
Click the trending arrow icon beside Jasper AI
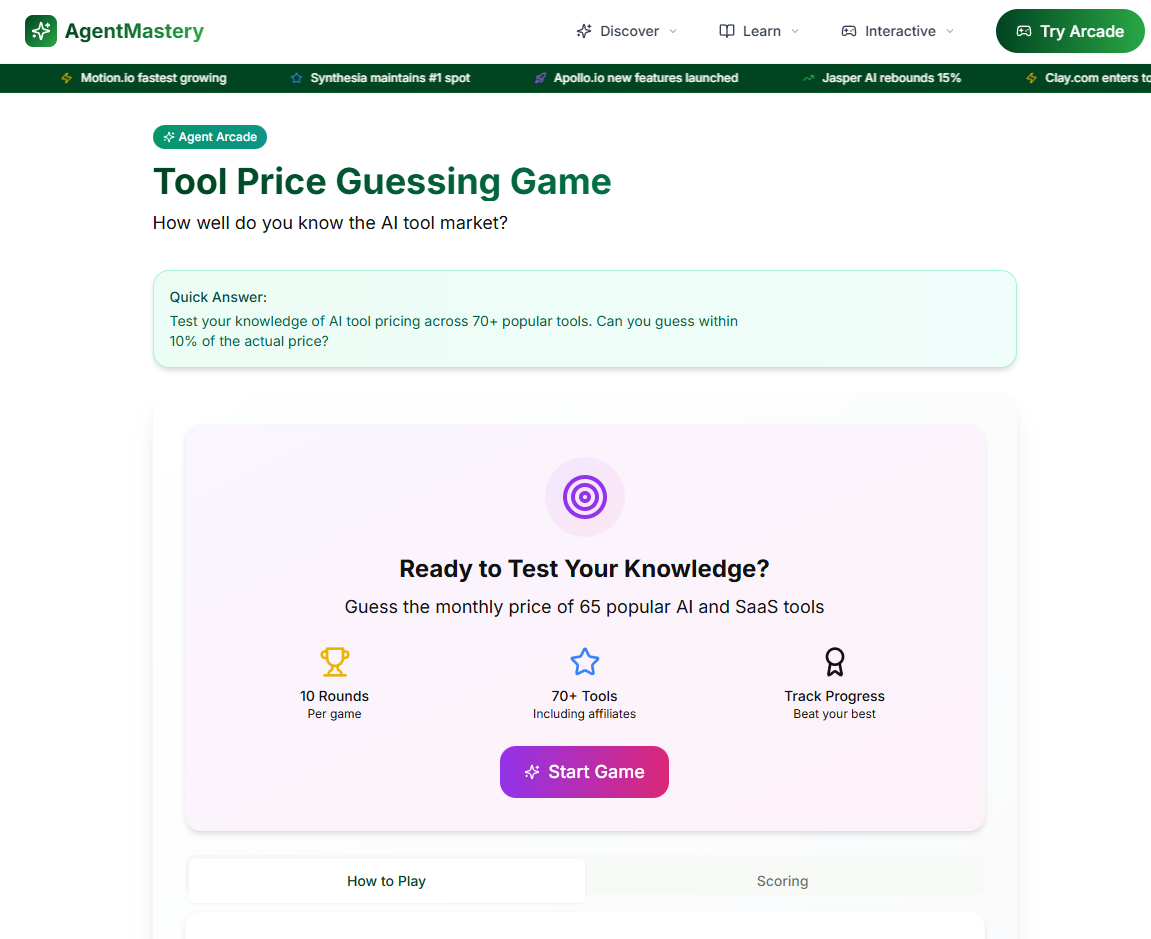point(808,78)
